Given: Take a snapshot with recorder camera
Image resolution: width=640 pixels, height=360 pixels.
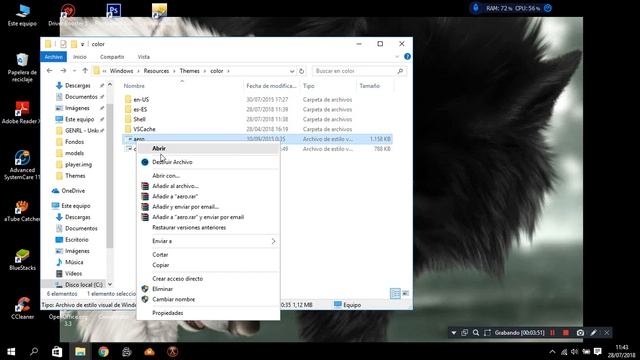Looking at the screenshot, I should (x=580, y=333).
